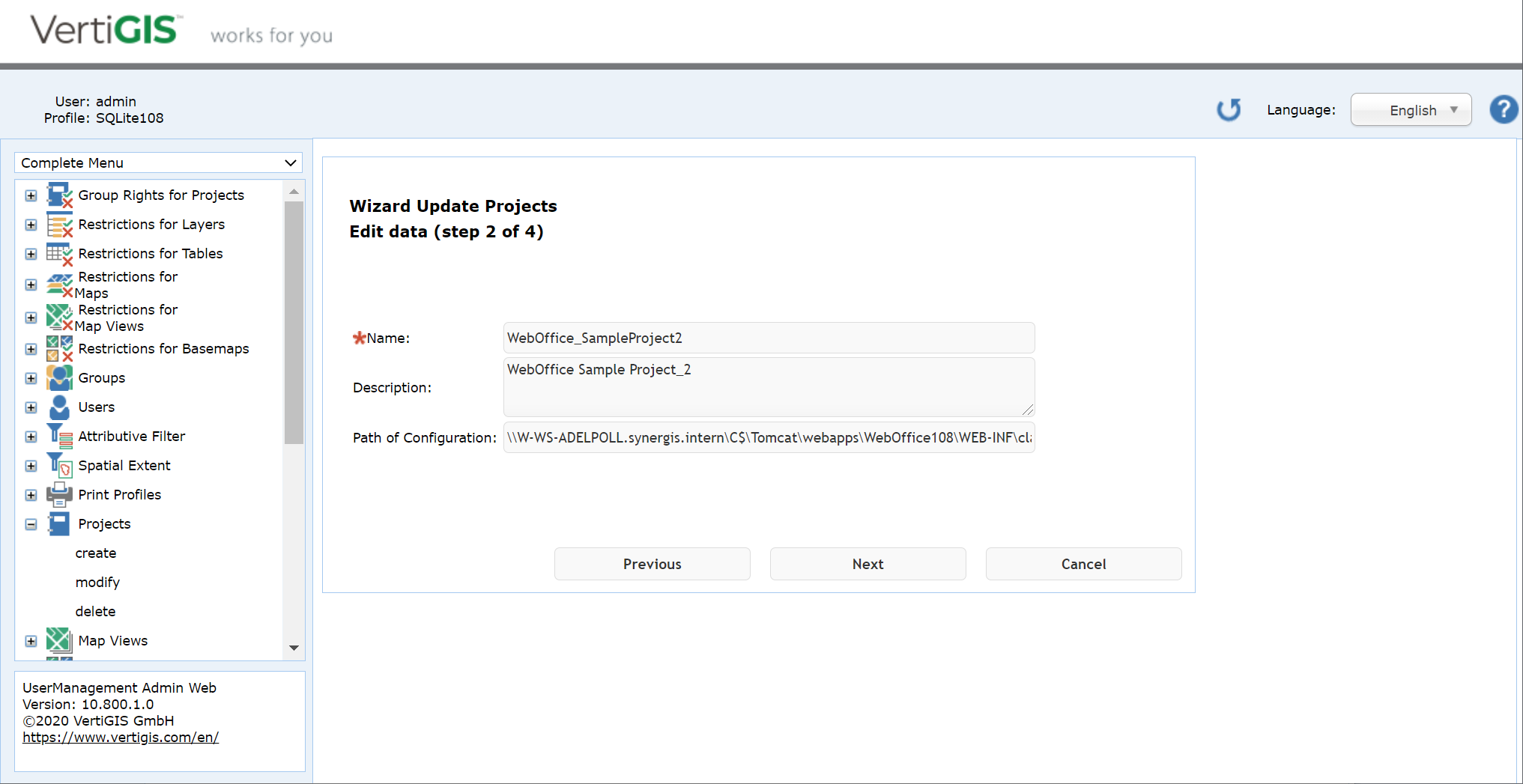Open the VertiGIS website link
The width and height of the screenshot is (1523, 784).
pos(121,737)
